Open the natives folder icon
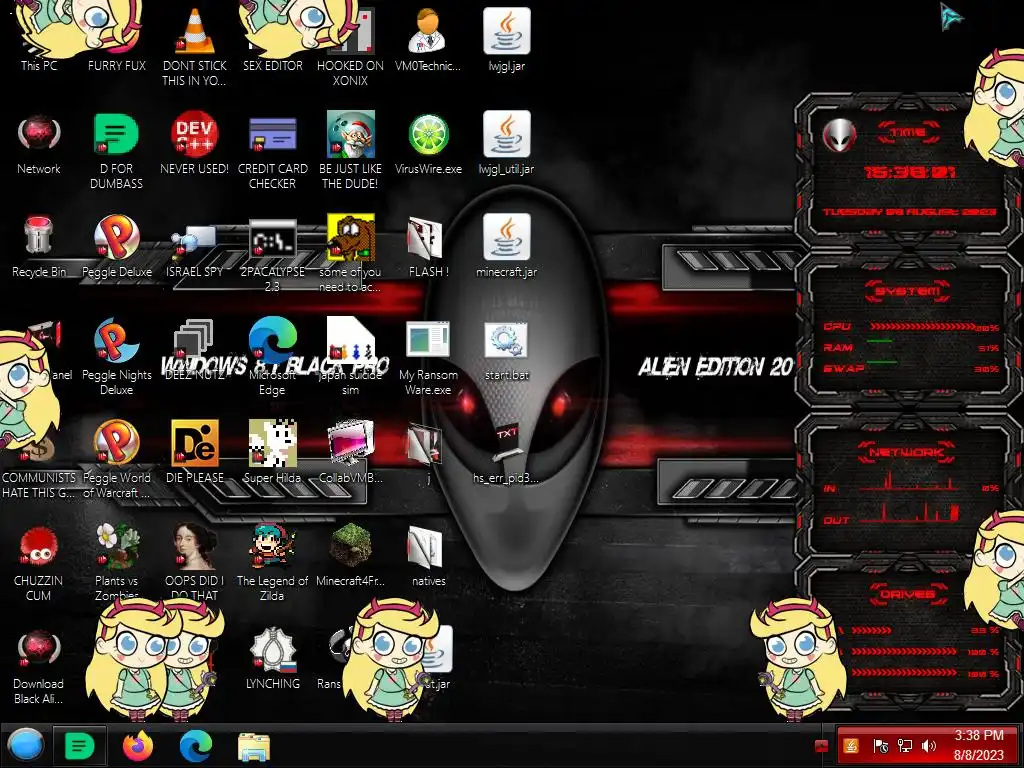The image size is (1024, 768). [428, 555]
